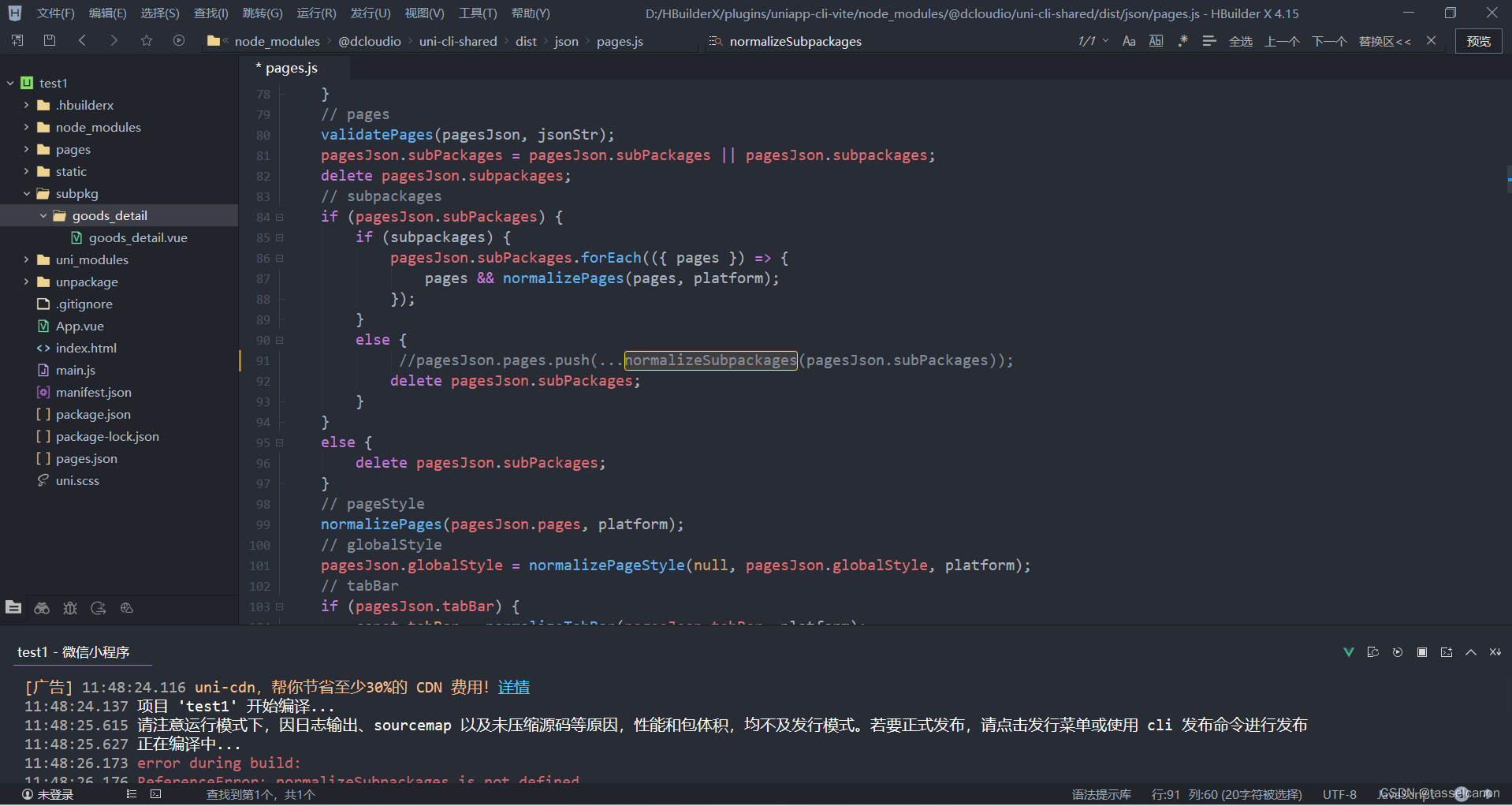Click the sync/refresh arrows sidebar icon
The image size is (1512, 806).
[99, 607]
